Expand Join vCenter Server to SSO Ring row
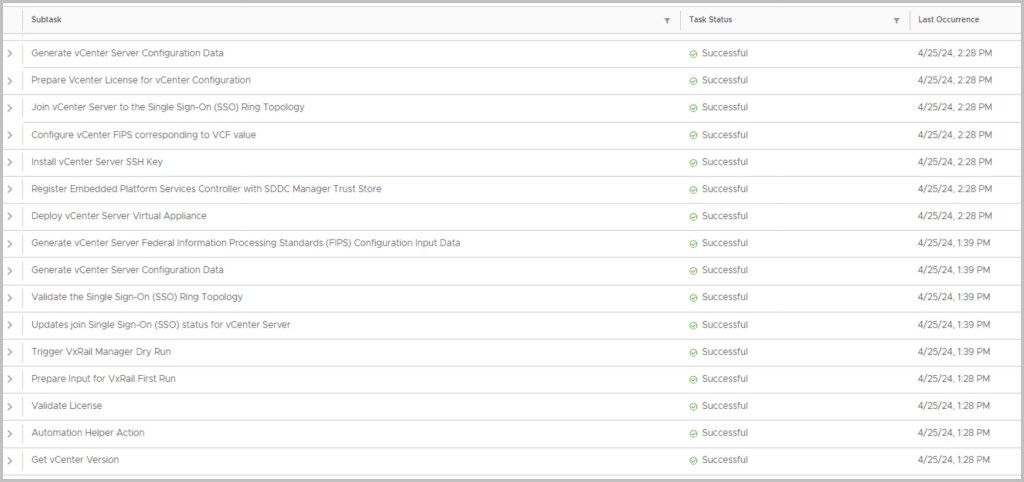 [10, 107]
